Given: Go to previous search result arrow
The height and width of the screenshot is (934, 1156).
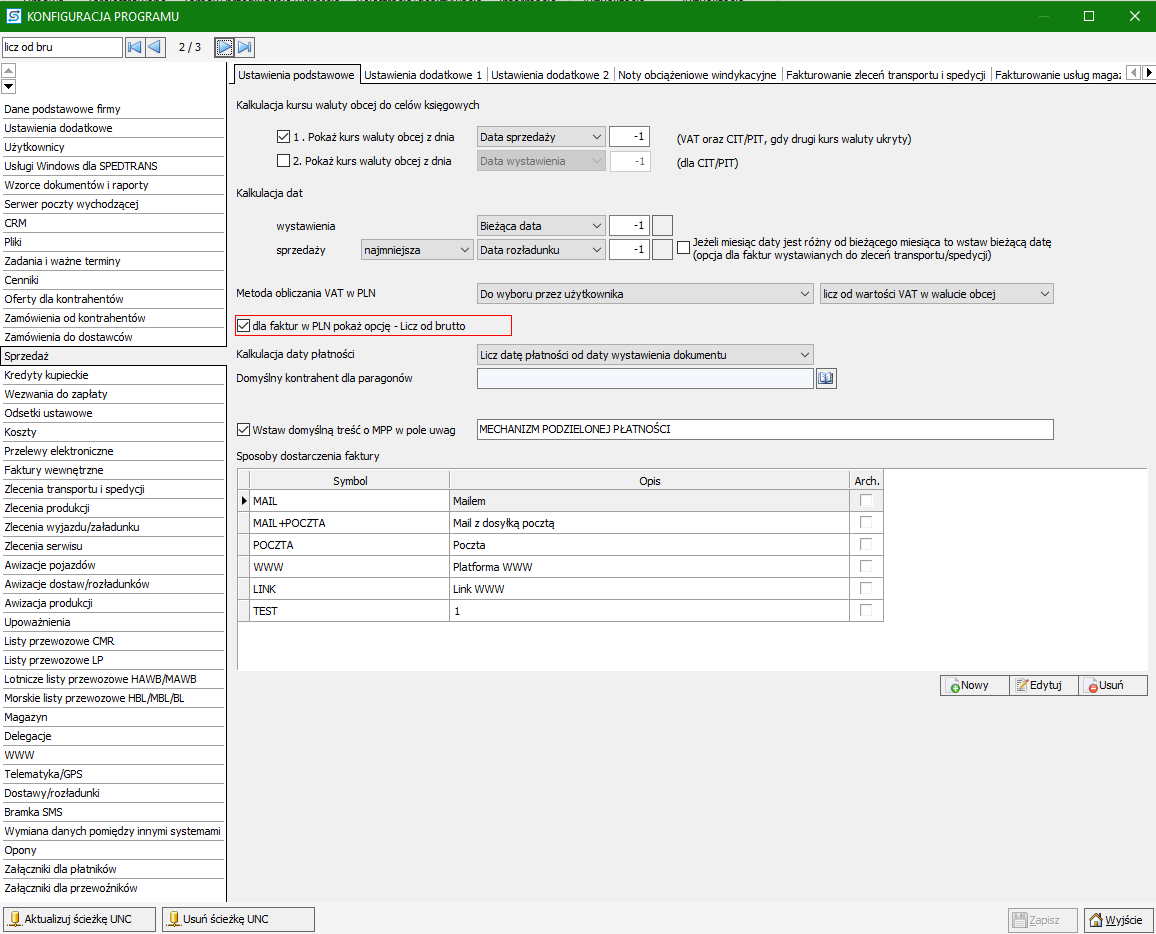Looking at the screenshot, I should (x=155, y=47).
